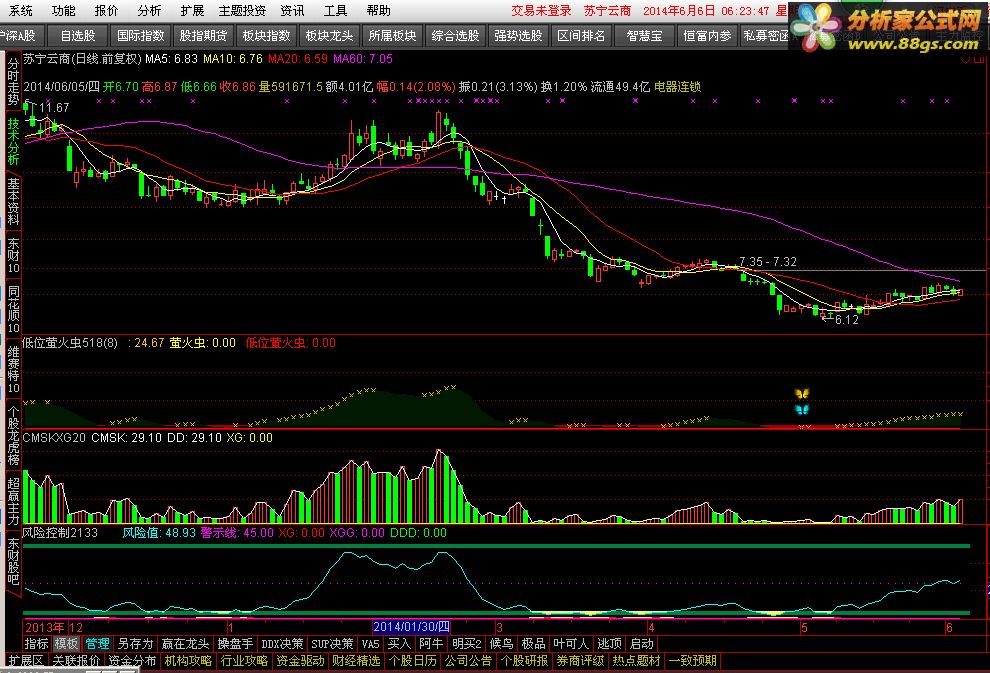Switch to the 基本资料 side tab
This screenshot has width=990, height=673.
[13, 201]
